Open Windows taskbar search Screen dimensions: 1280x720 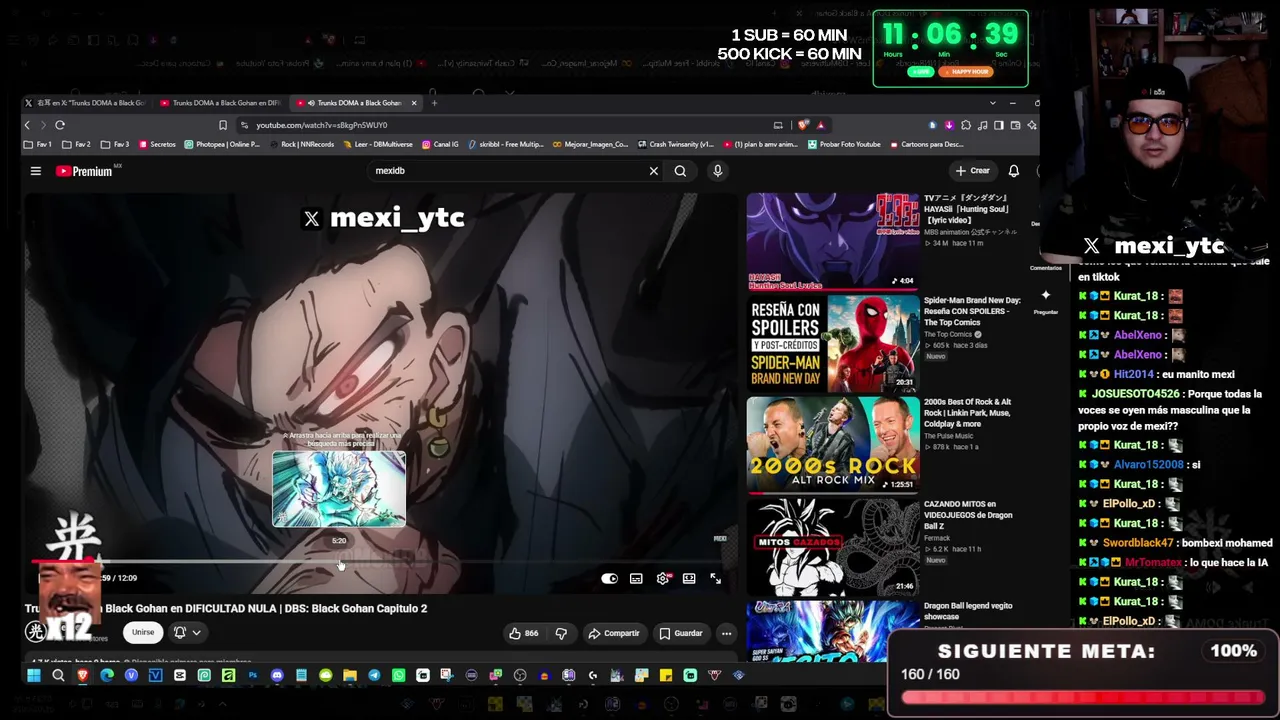tap(58, 676)
